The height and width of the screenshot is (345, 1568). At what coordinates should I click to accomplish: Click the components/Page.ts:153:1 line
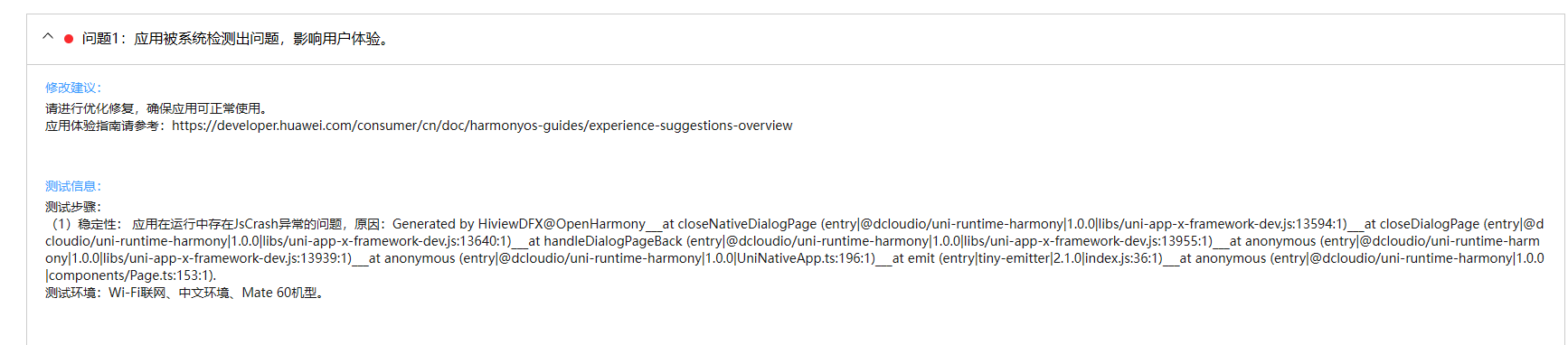131,275
